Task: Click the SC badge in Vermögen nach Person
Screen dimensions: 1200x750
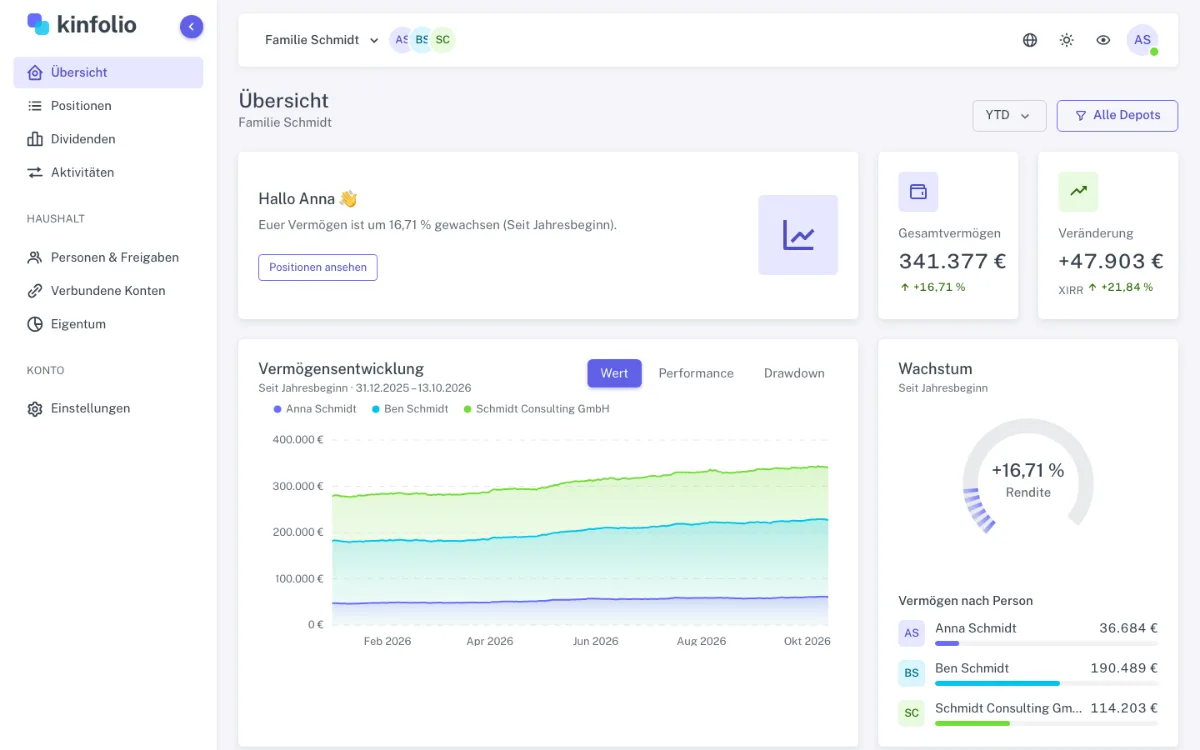Action: click(911, 713)
